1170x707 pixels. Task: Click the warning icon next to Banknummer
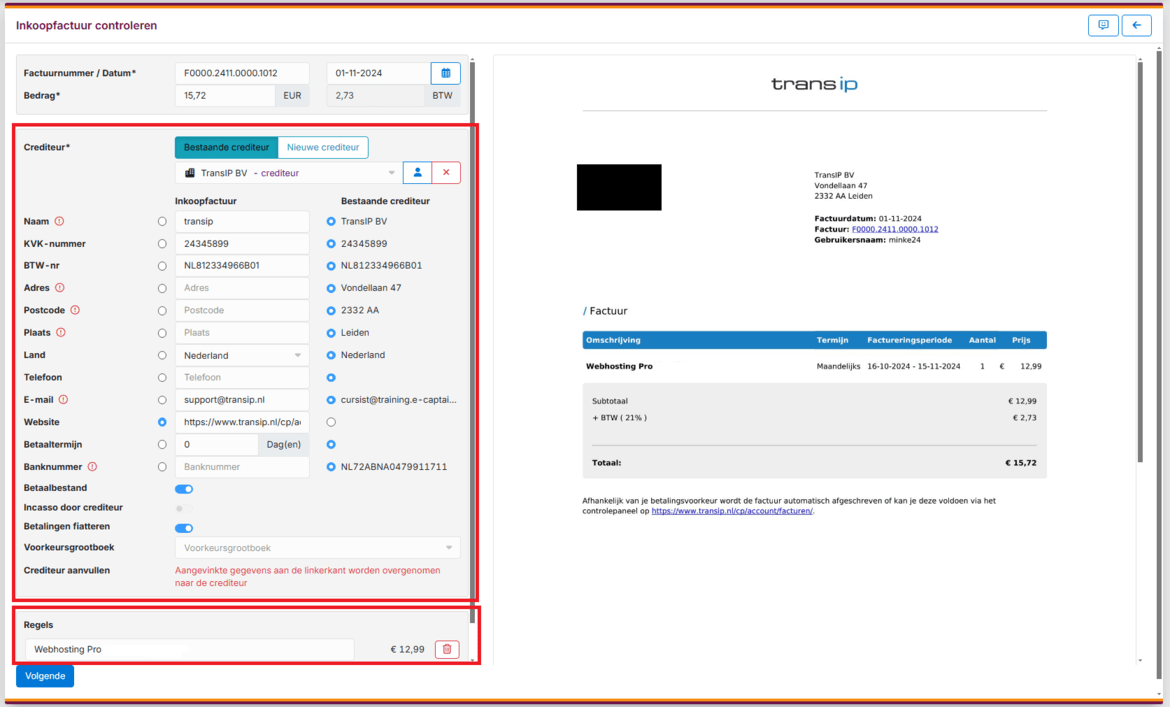coord(92,467)
